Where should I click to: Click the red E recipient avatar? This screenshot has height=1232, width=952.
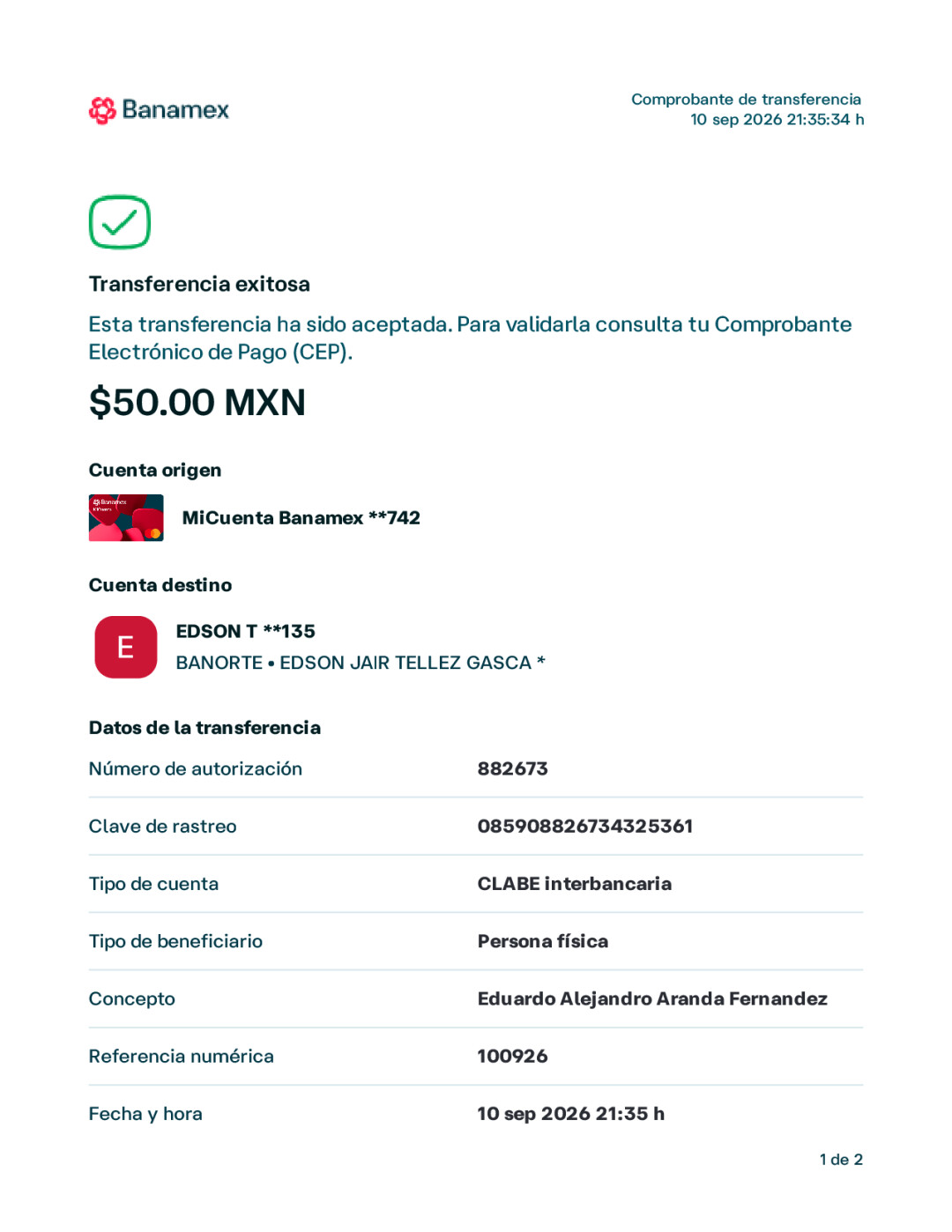(126, 647)
